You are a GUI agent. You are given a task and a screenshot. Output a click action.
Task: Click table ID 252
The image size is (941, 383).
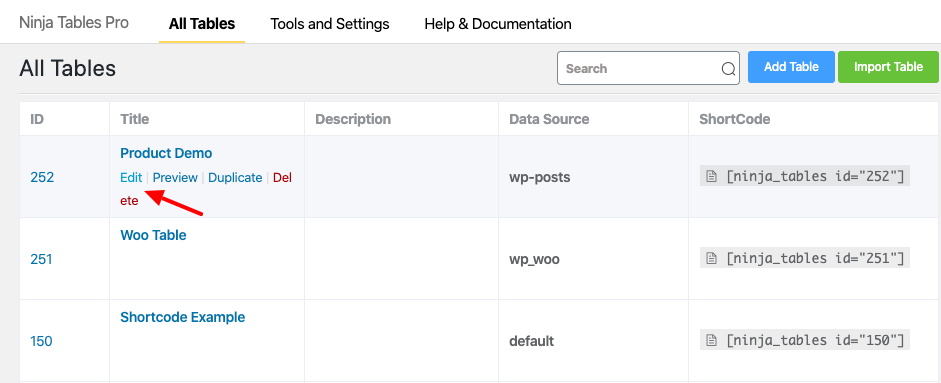coord(42,177)
